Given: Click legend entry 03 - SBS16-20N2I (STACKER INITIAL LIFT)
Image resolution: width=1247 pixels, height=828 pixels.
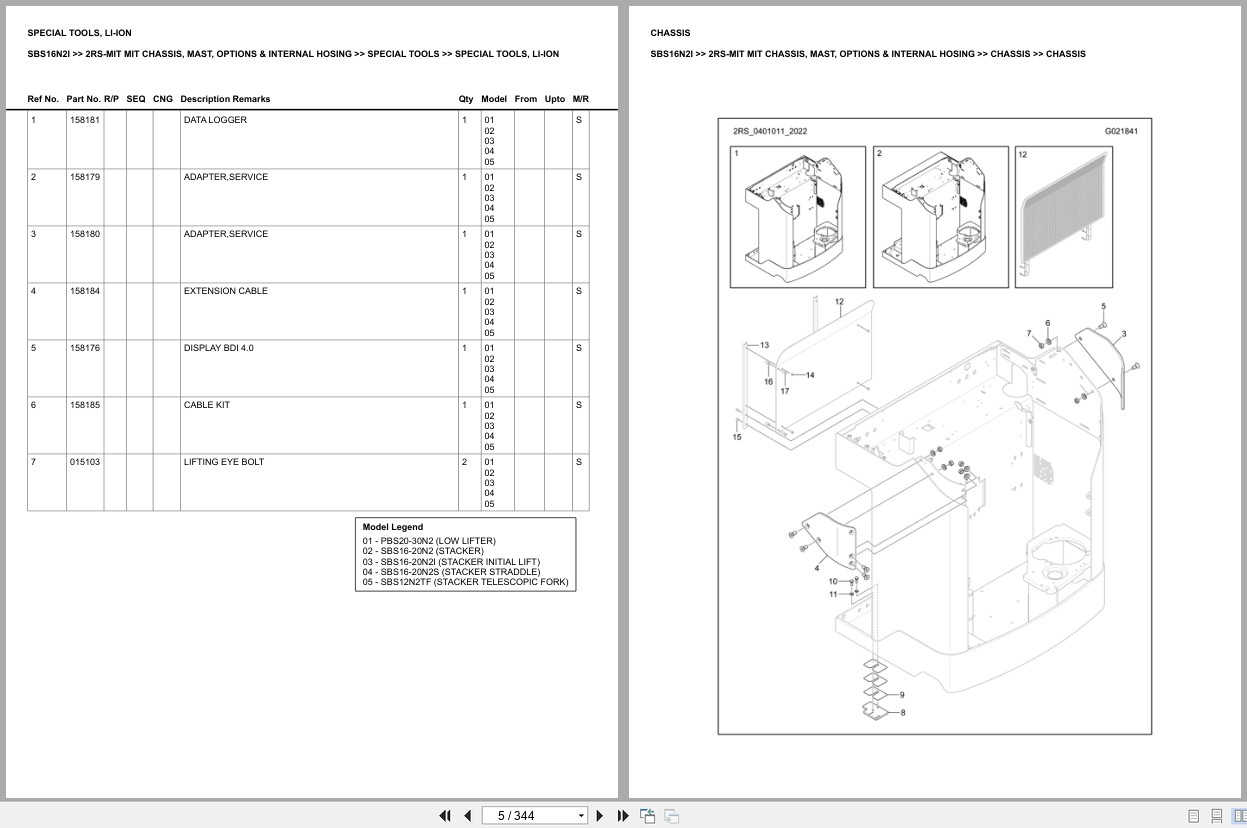Looking at the screenshot, I should 451,562.
